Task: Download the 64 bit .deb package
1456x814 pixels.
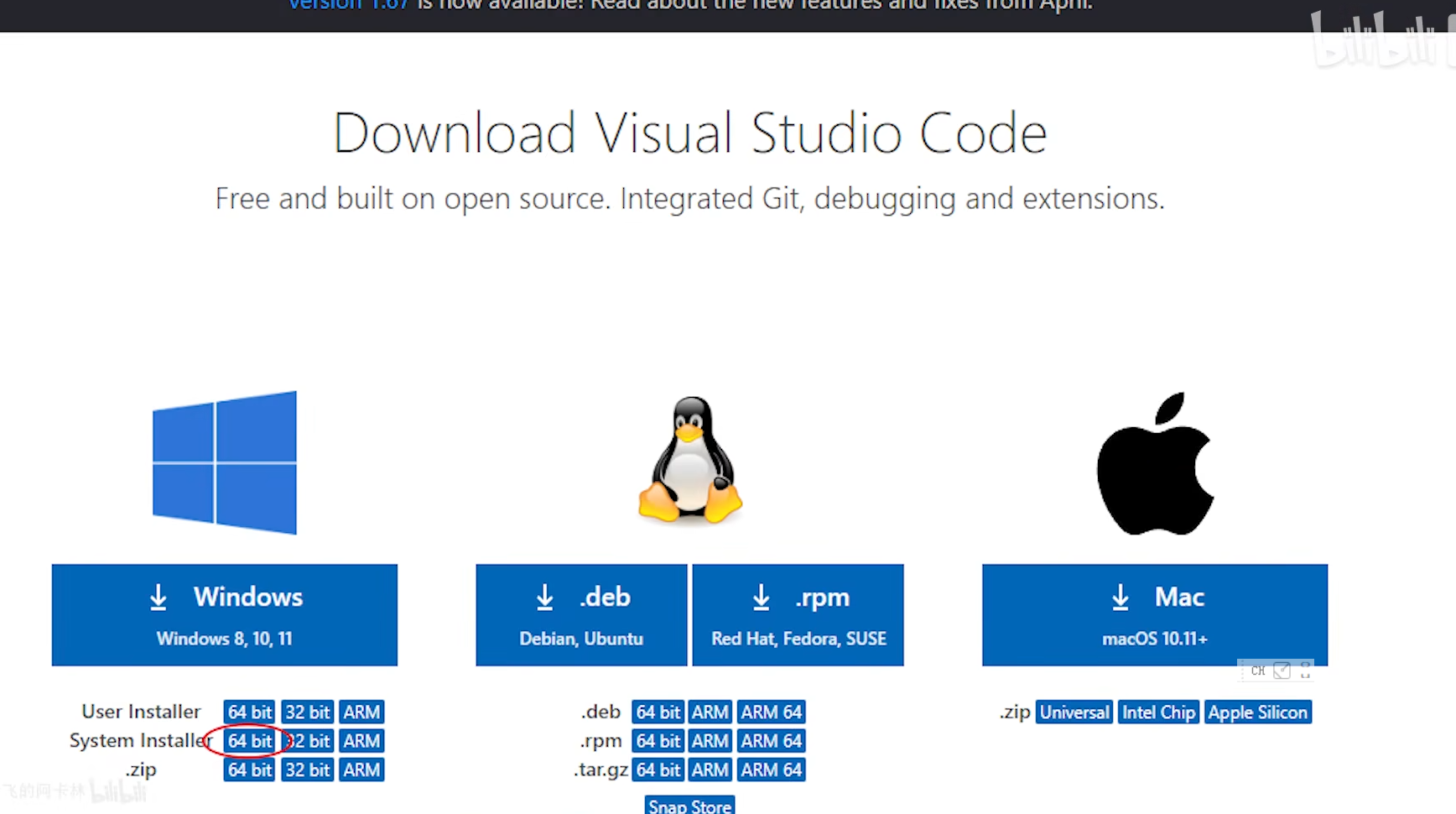Action: [x=658, y=711]
